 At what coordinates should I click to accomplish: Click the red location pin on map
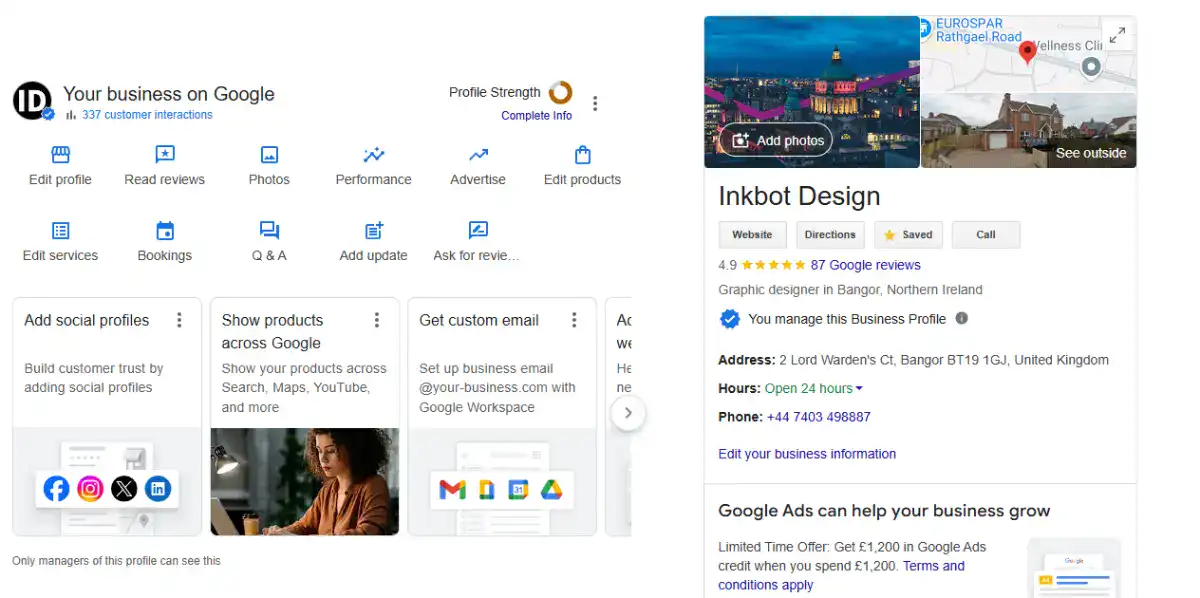(1027, 53)
